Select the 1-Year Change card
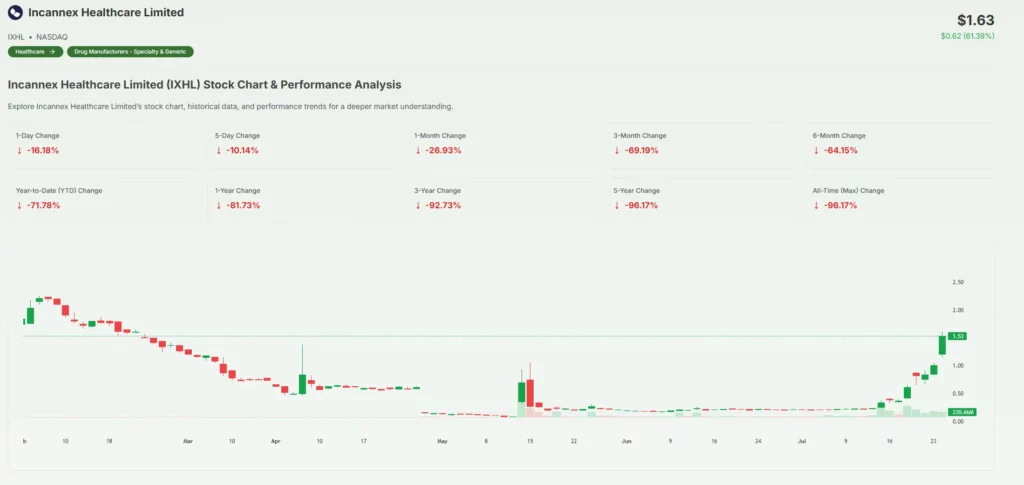This screenshot has width=1024, height=485. pos(302,199)
